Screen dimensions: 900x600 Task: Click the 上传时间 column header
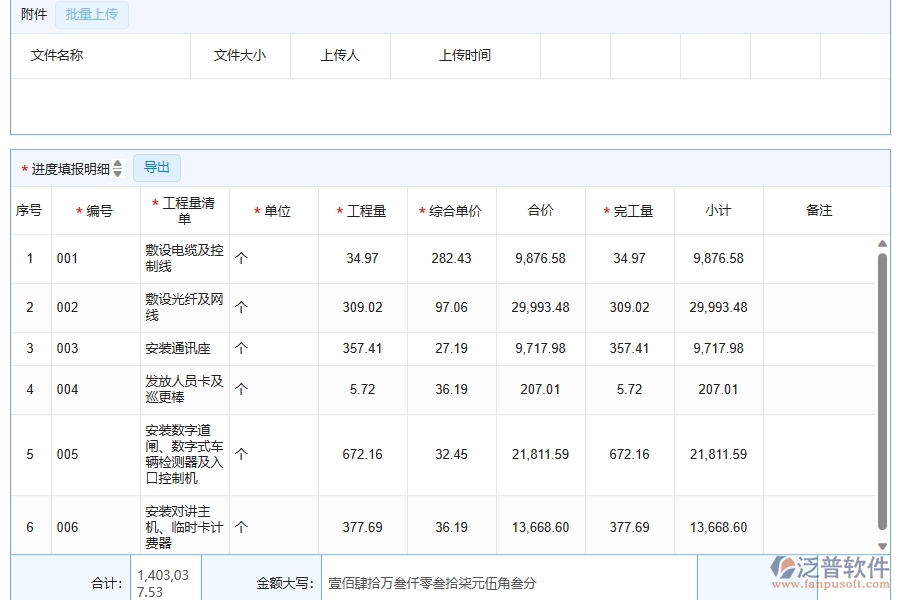point(465,55)
